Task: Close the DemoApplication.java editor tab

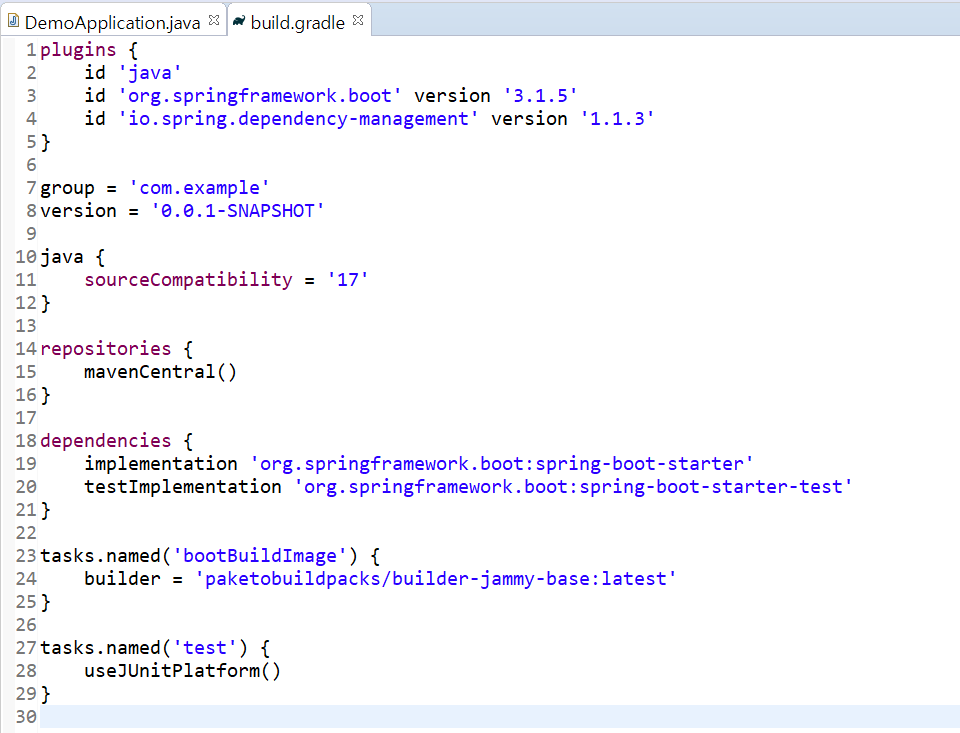Action: 214,20
